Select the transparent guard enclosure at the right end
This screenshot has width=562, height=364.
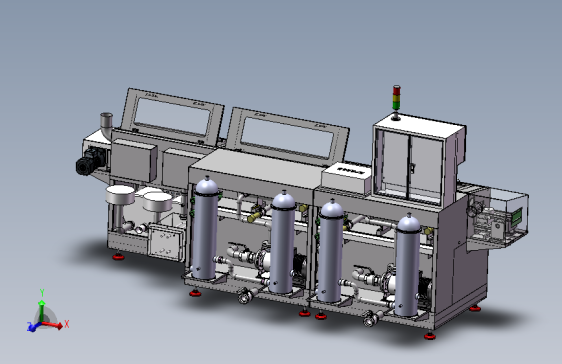point(498,215)
